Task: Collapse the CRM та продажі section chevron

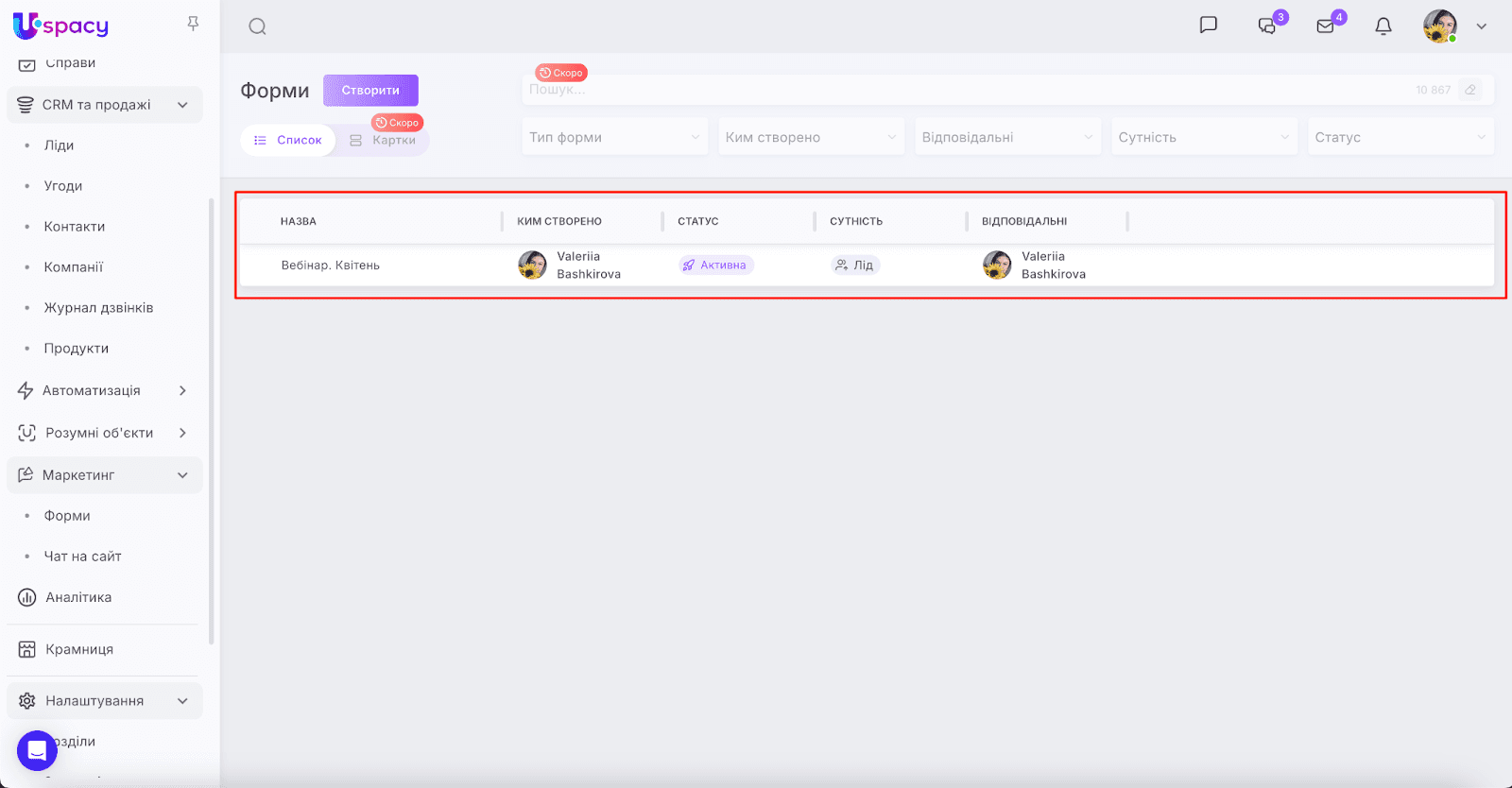Action: click(182, 105)
